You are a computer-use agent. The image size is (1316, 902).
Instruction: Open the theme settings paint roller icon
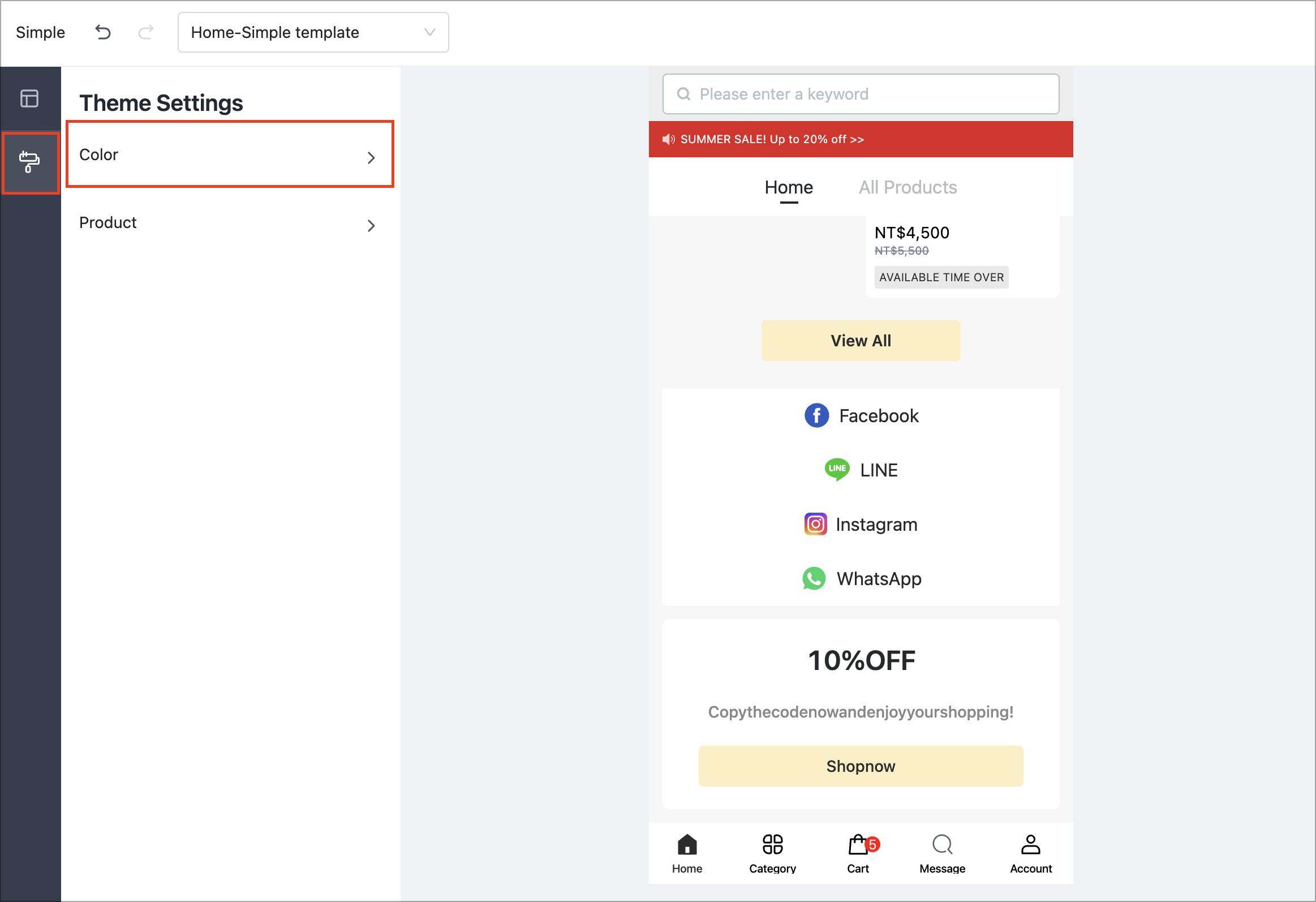click(29, 162)
